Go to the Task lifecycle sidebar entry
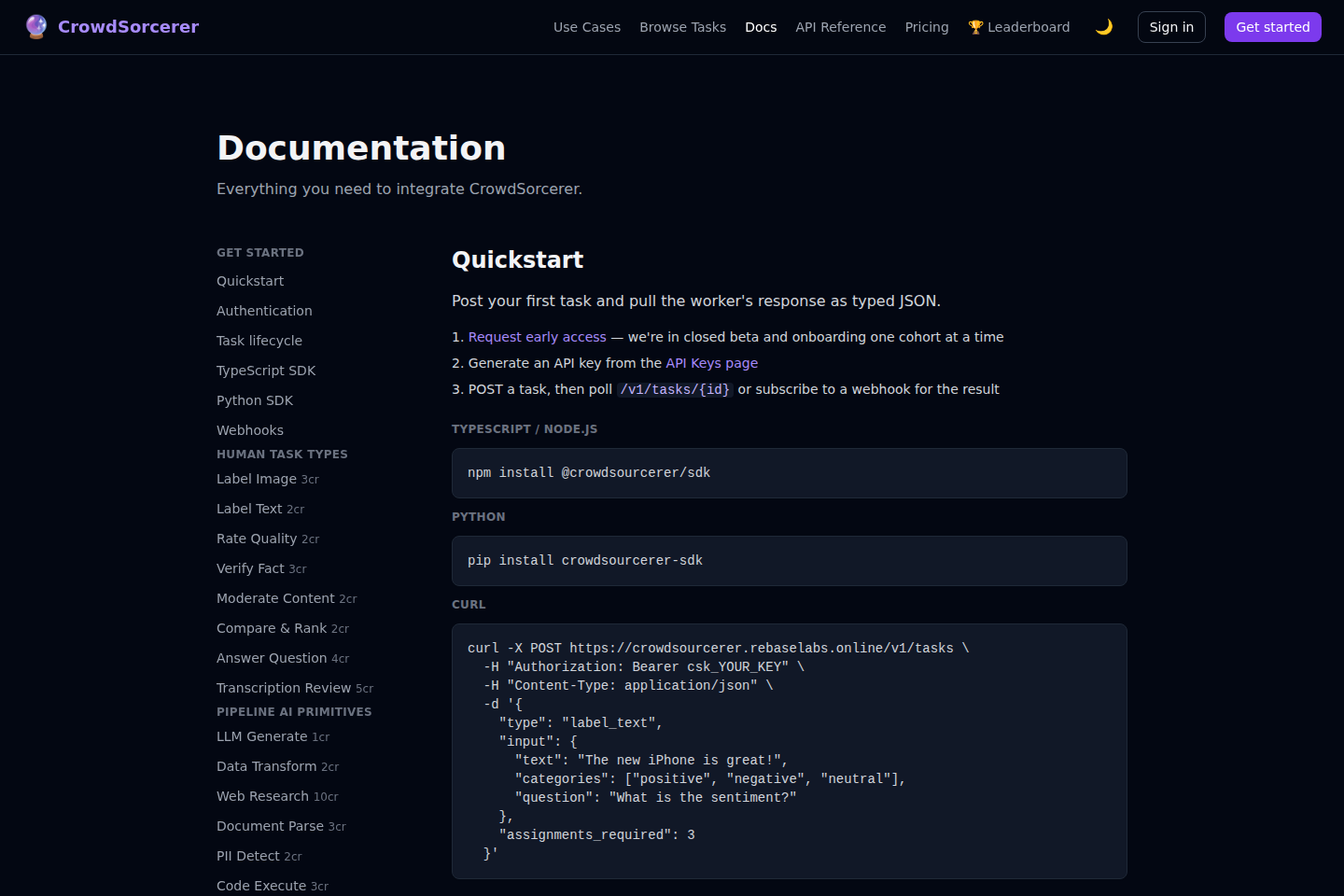The width and height of the screenshot is (1344, 896). pyautogui.click(x=259, y=341)
